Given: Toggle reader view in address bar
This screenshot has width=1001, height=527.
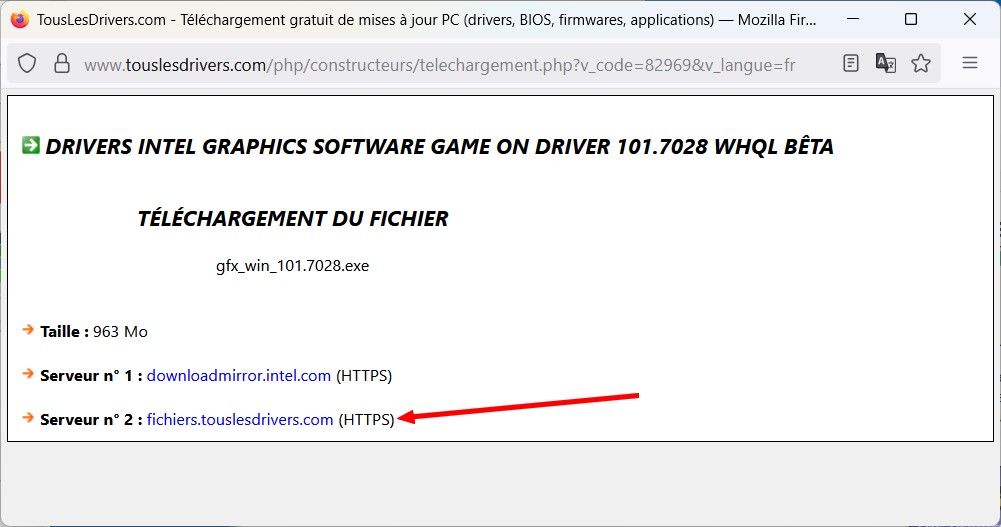Looking at the screenshot, I should tap(850, 64).
